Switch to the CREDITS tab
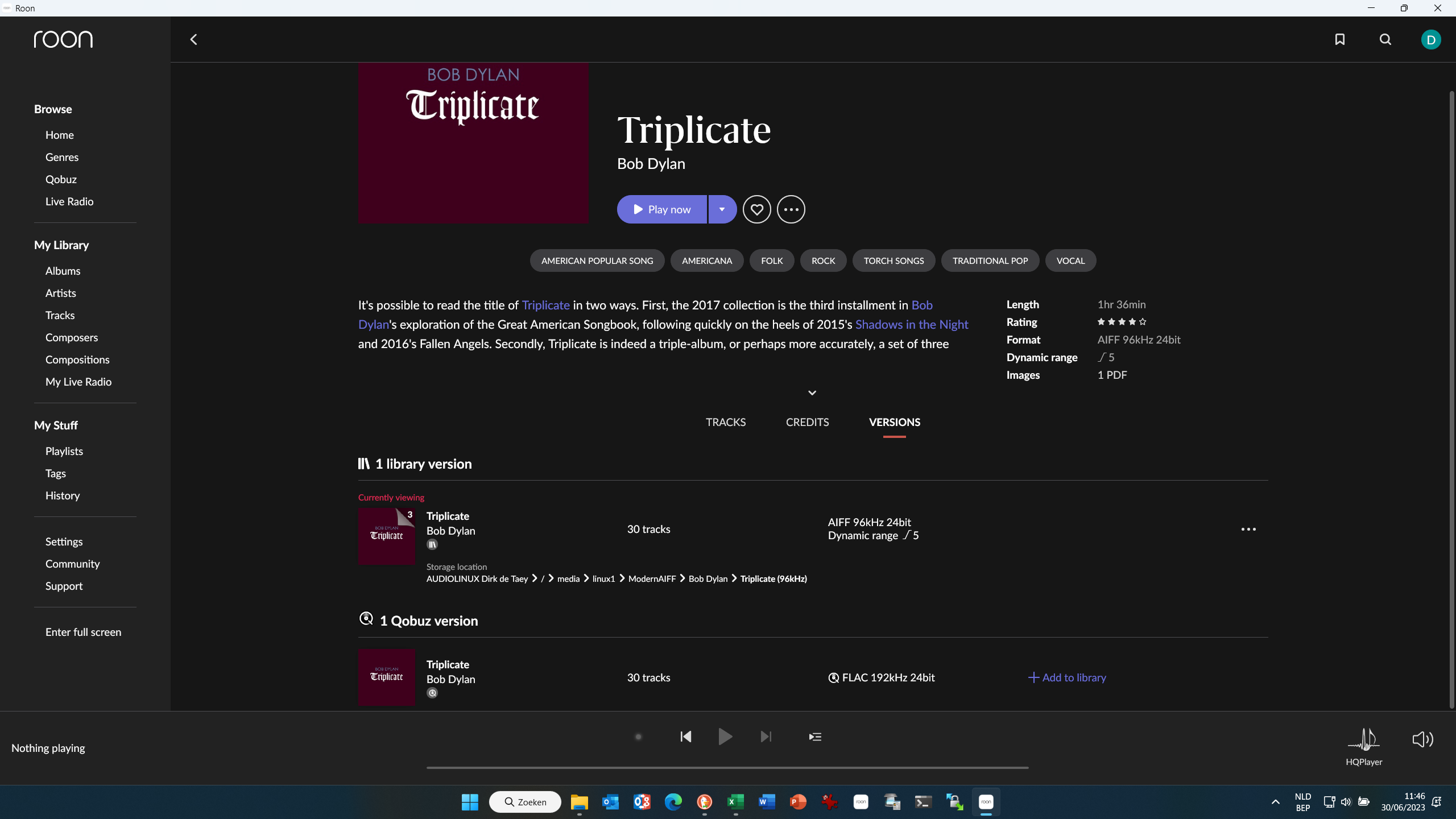Screen dimensions: 1456x819 pyautogui.click(x=807, y=422)
